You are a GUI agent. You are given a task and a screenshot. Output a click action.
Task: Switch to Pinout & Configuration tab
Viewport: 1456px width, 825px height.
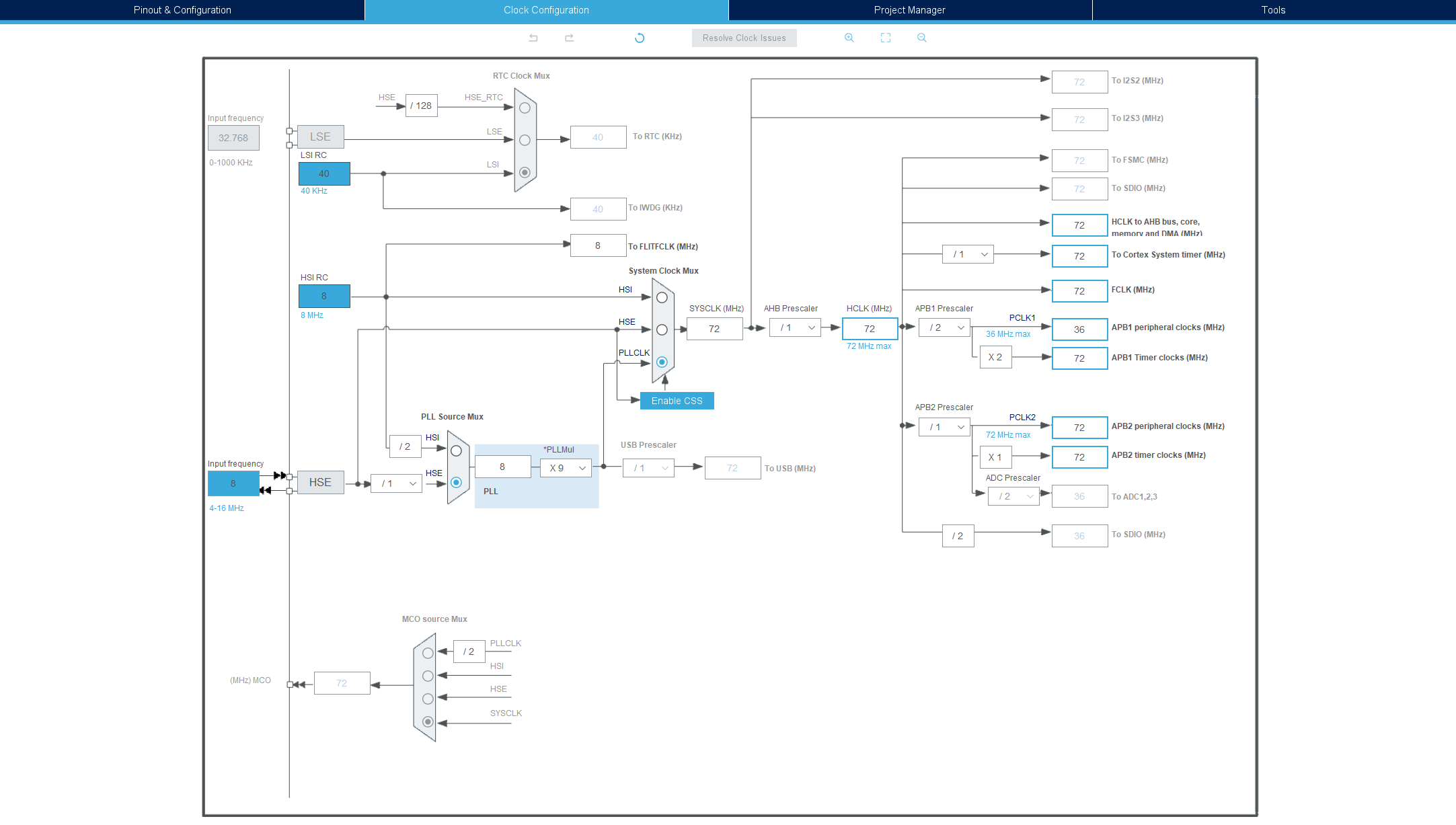coord(182,10)
